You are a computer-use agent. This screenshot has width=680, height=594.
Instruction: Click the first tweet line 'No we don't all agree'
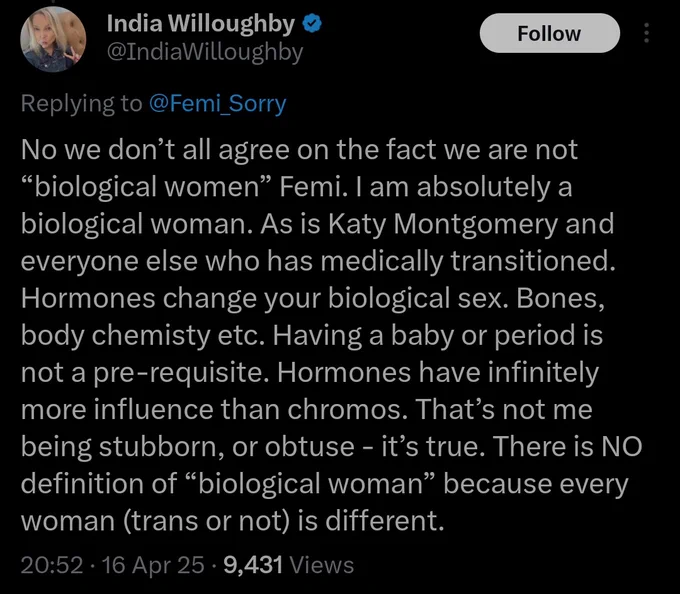155,150
